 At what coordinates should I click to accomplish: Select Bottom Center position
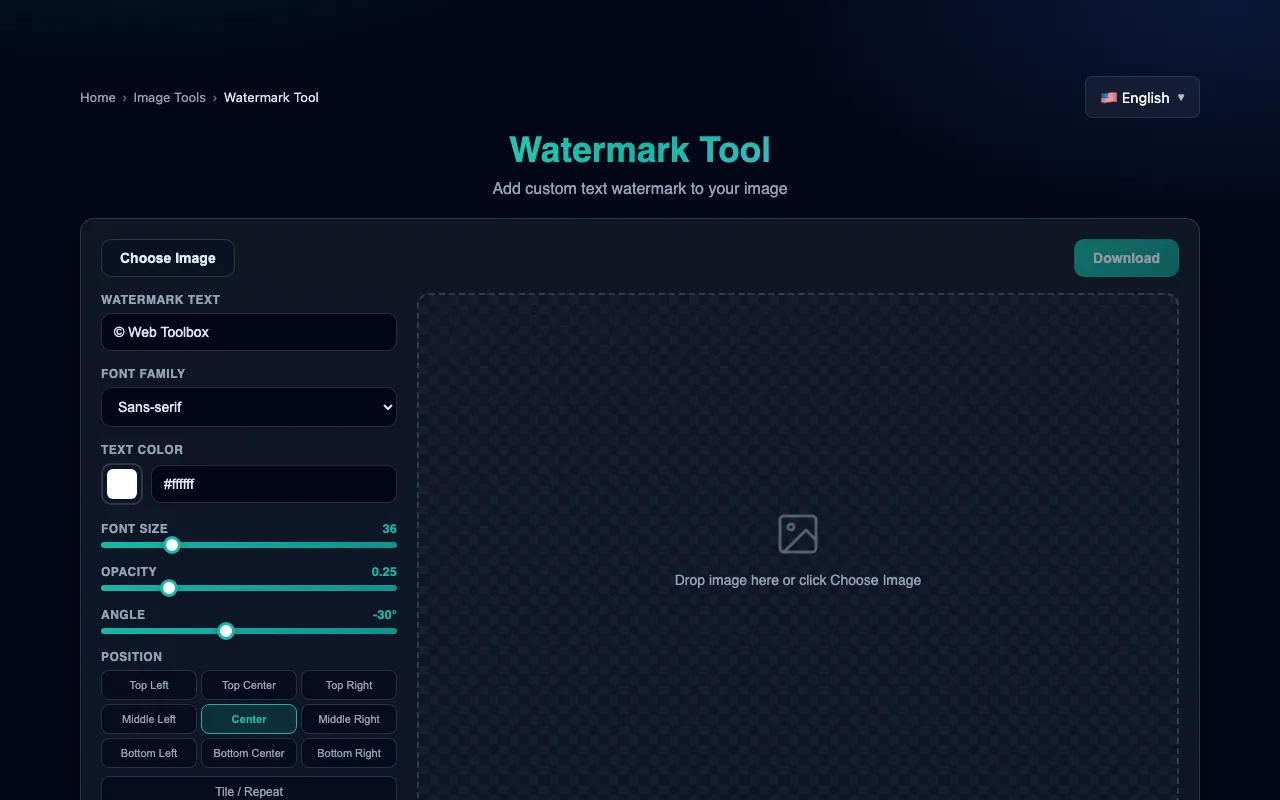(x=249, y=753)
